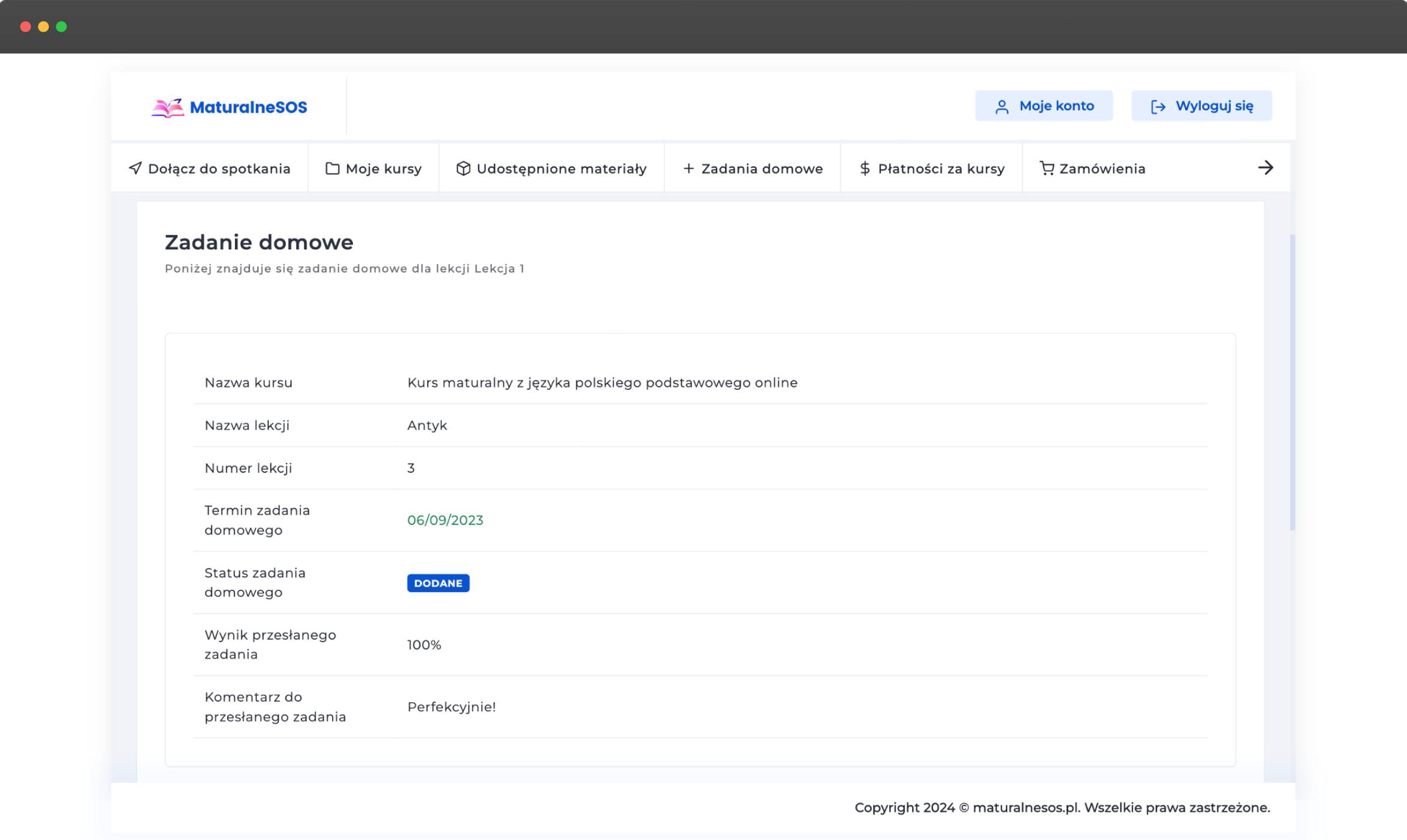Image resolution: width=1407 pixels, height=840 pixels.
Task: Click the Termin zadania domowego label
Action: (x=257, y=520)
